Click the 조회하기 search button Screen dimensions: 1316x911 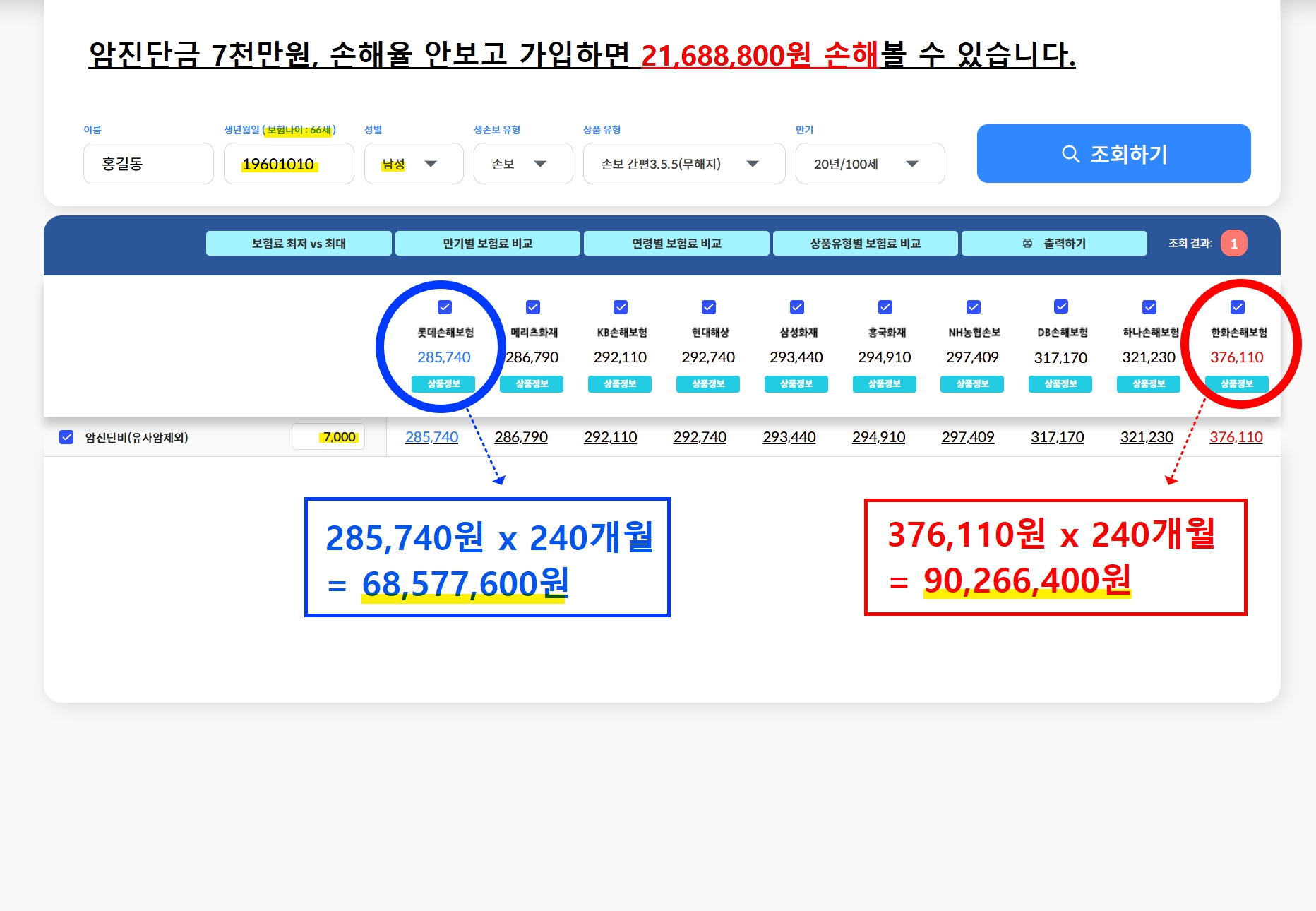[x=1113, y=153]
